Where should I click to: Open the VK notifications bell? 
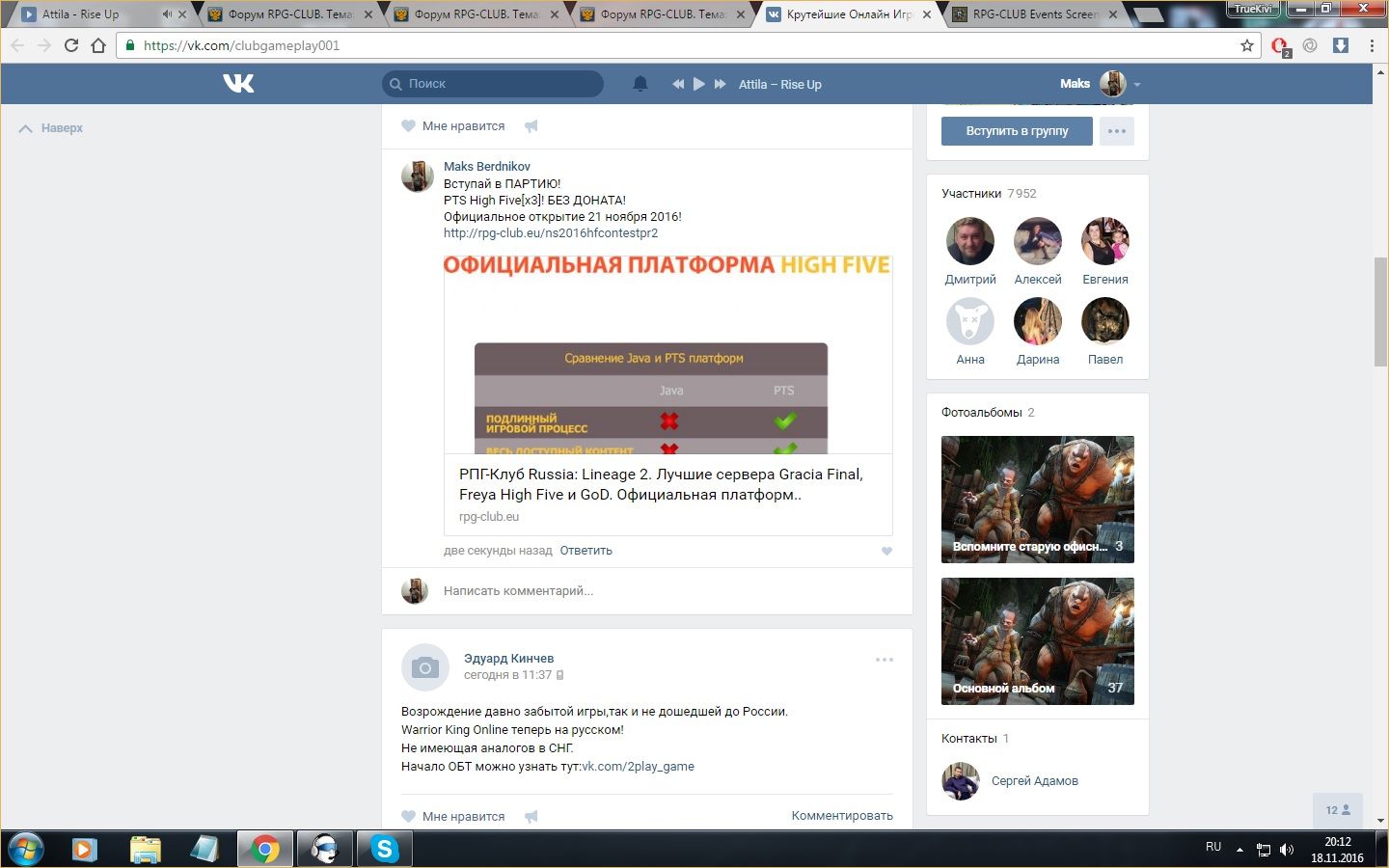click(x=640, y=84)
